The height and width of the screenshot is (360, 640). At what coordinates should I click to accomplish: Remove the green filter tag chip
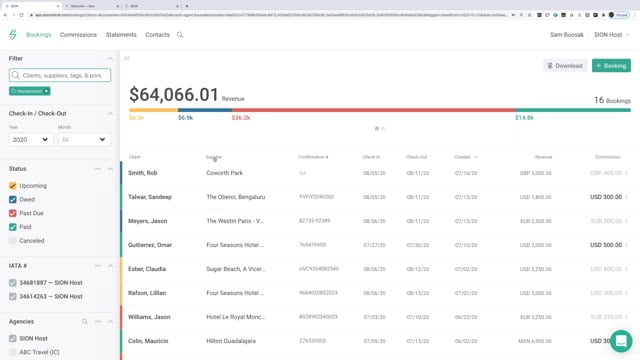click(x=46, y=91)
